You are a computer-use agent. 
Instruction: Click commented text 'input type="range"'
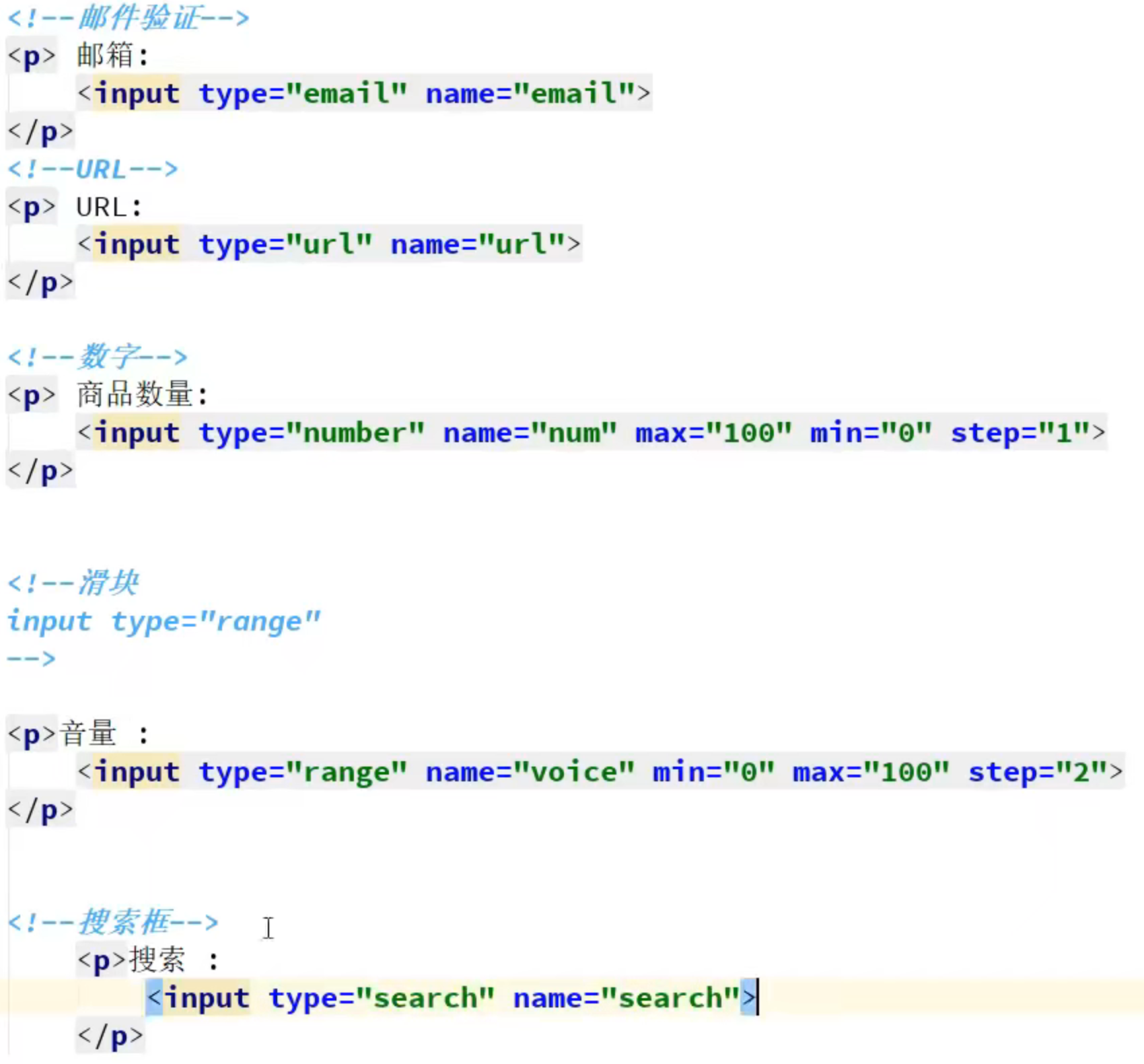(164, 621)
